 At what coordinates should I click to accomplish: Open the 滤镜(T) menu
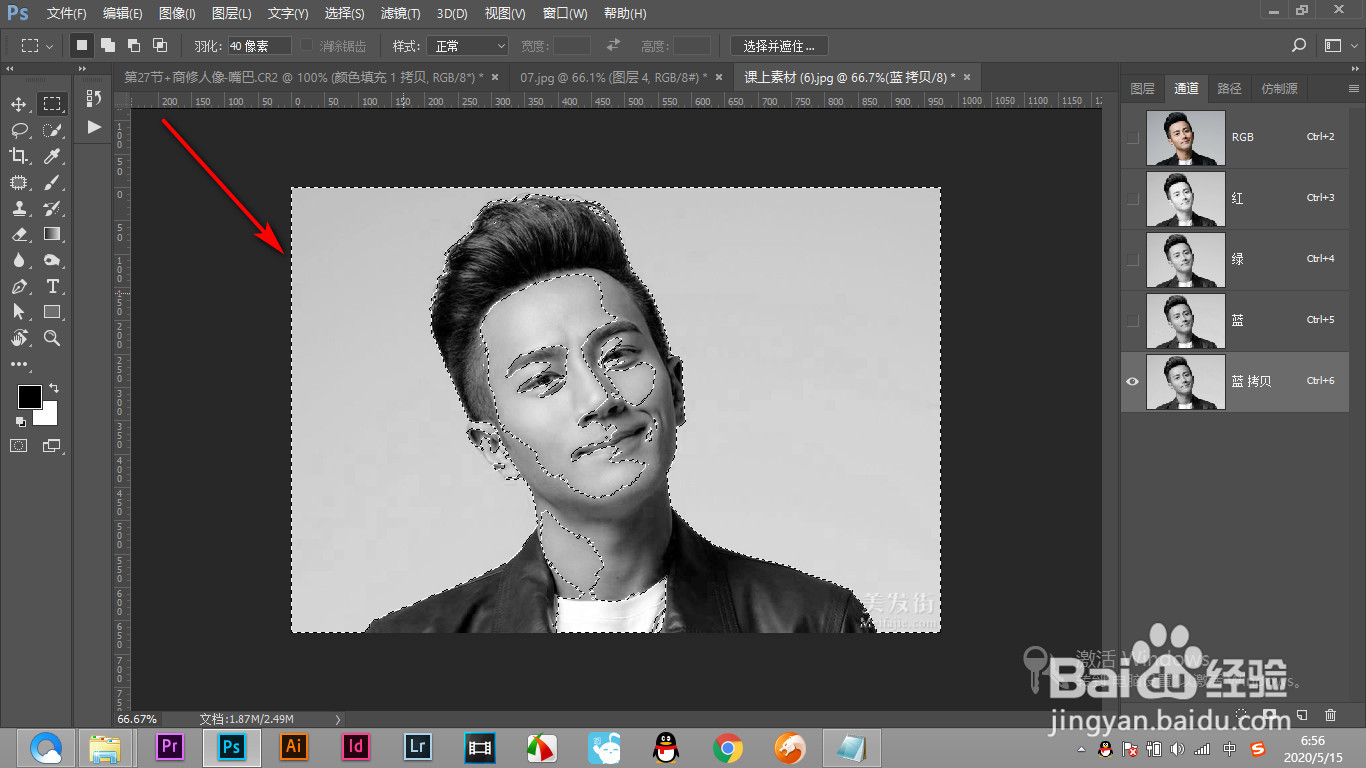click(400, 14)
